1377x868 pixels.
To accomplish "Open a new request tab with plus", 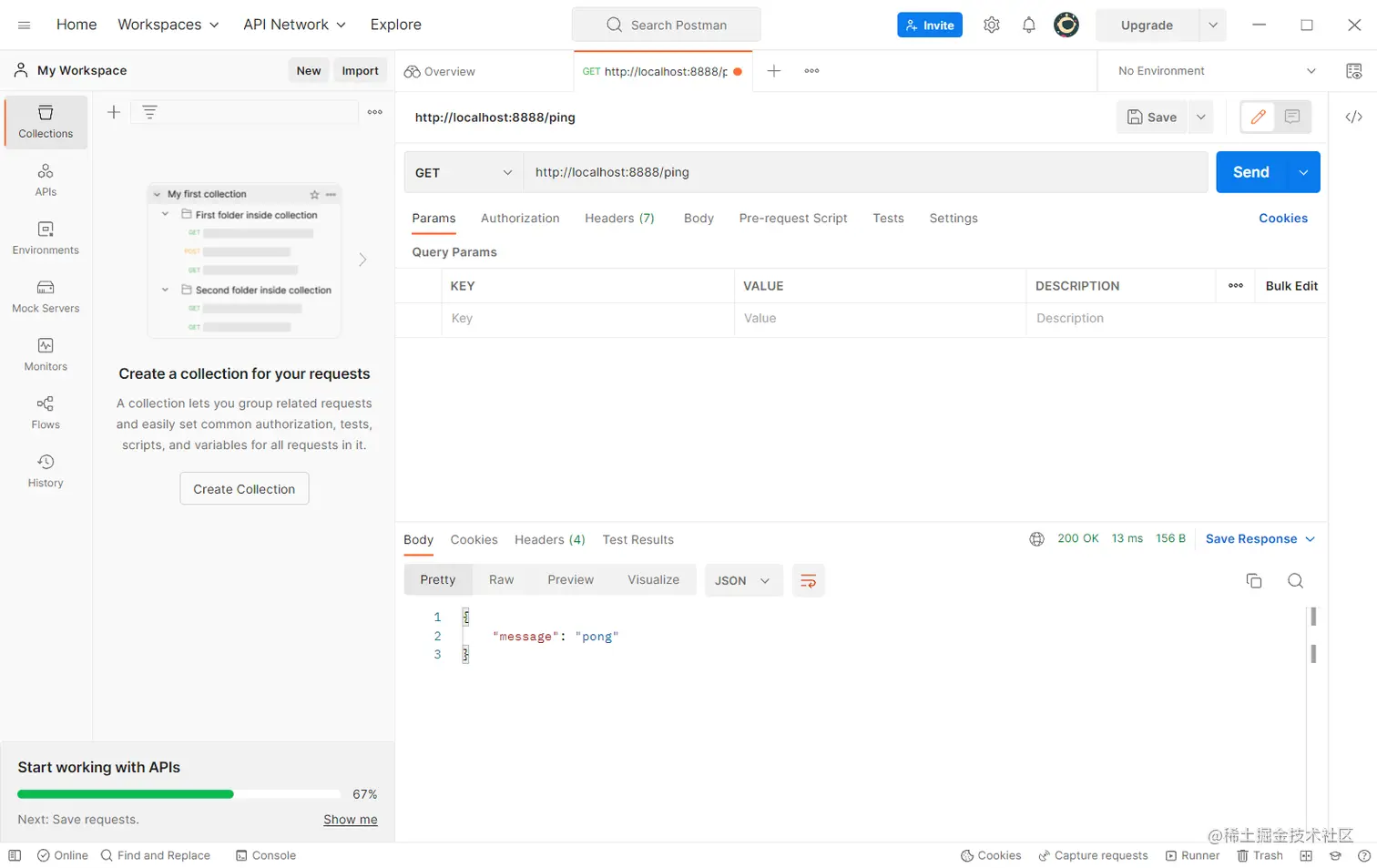I will [774, 71].
